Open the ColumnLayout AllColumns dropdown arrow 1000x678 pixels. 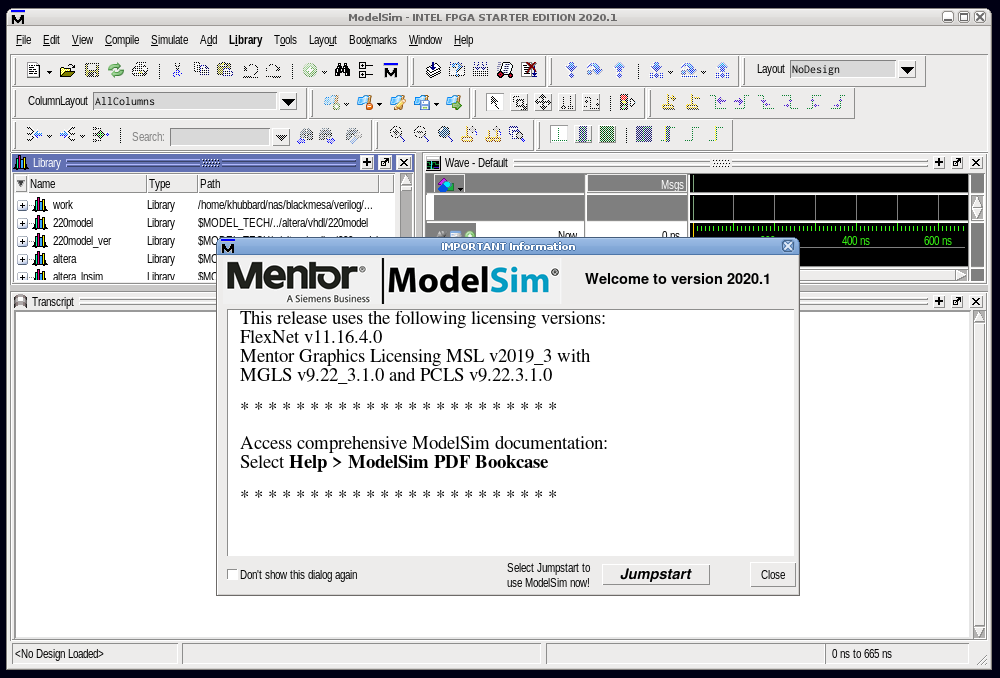pos(288,101)
